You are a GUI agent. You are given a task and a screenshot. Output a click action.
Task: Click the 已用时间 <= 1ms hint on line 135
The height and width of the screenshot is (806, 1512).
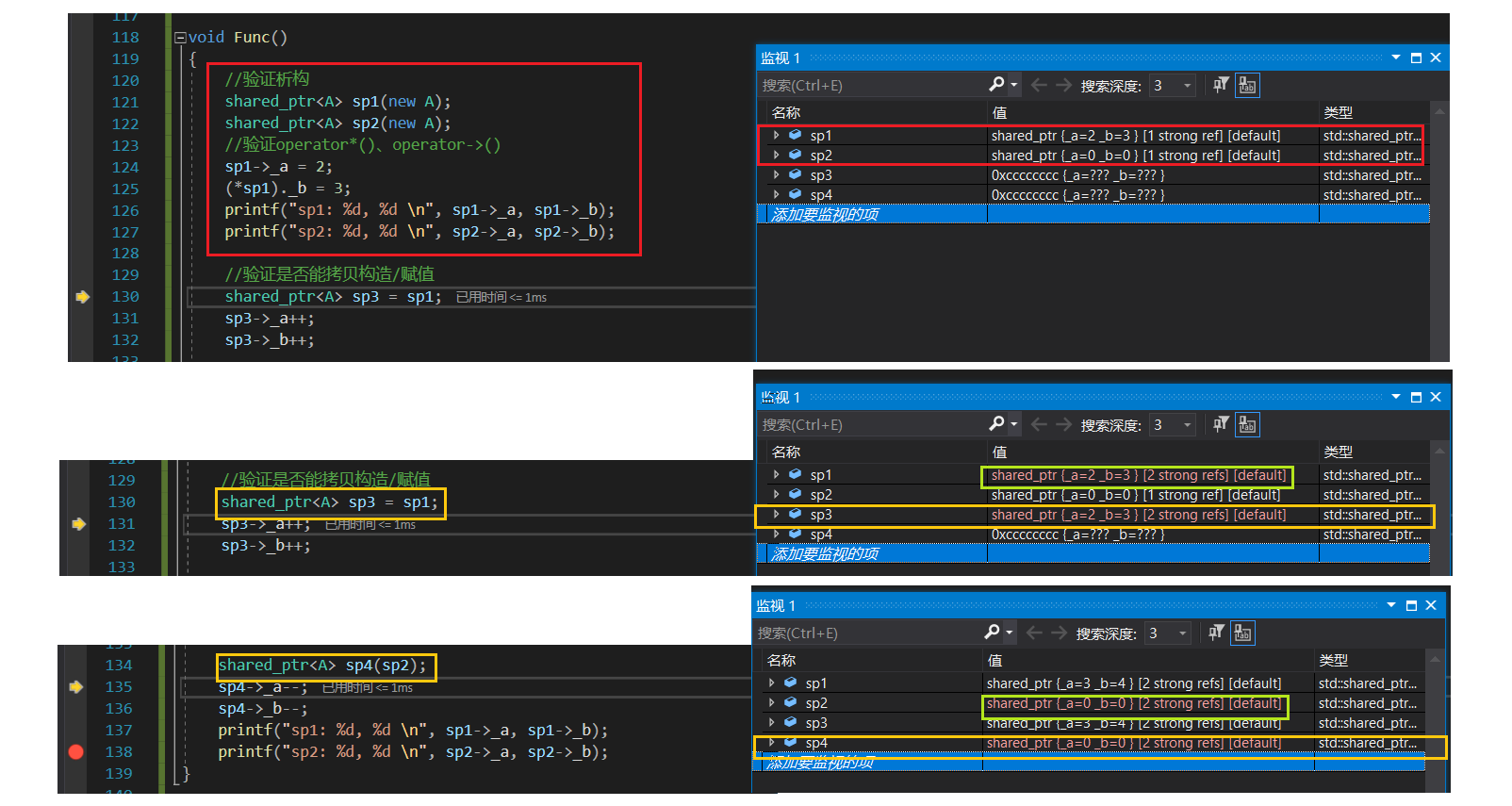(368, 687)
